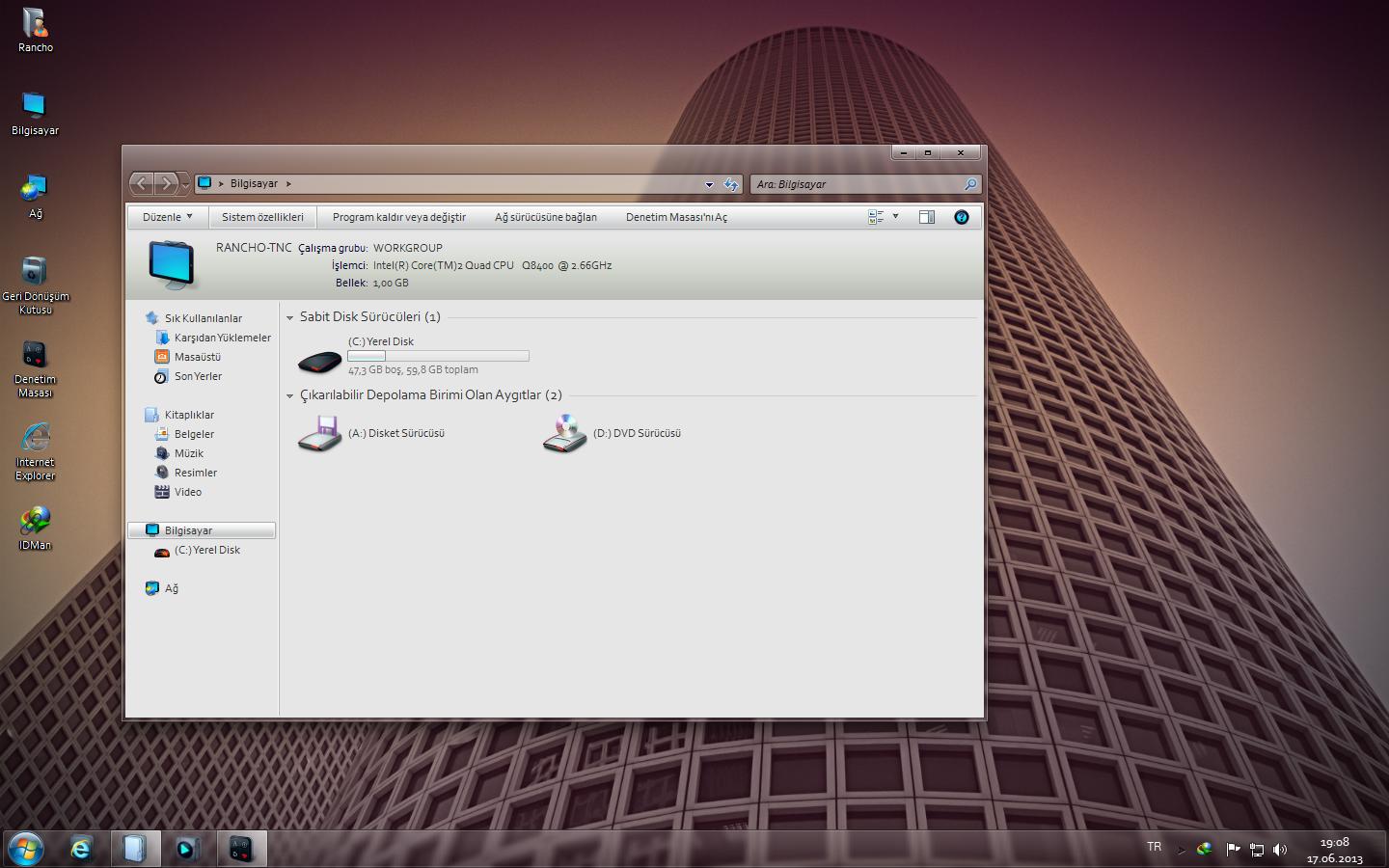Open Geri Dönüşüm Kutusu desktop icon

[x=35, y=272]
